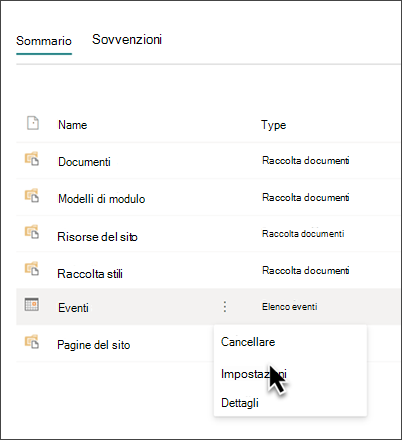Open the three-dot menu for Eventi
This screenshot has width=402, height=440.
click(x=225, y=307)
